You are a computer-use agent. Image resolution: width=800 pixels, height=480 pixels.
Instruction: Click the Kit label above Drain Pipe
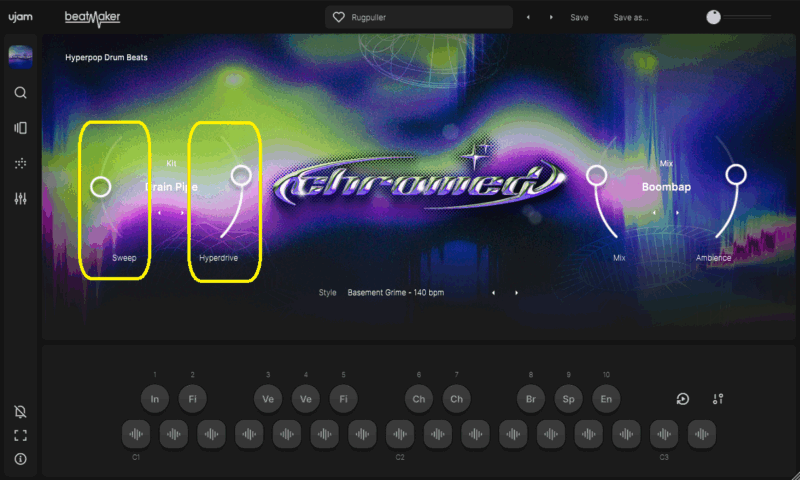[171, 164]
